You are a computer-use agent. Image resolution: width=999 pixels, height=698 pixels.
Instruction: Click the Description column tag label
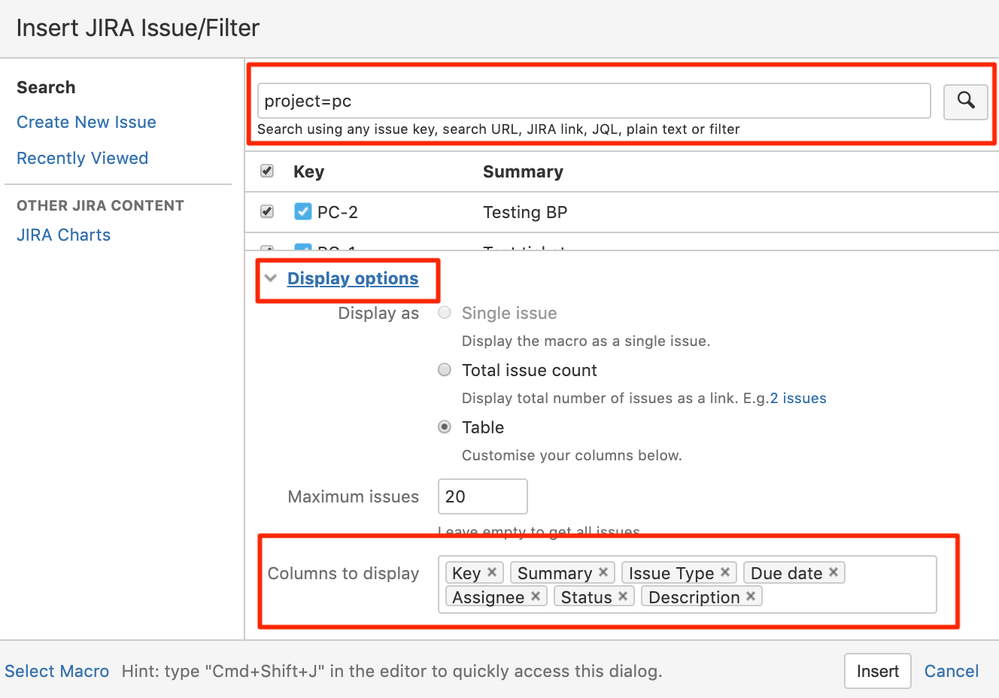694,597
